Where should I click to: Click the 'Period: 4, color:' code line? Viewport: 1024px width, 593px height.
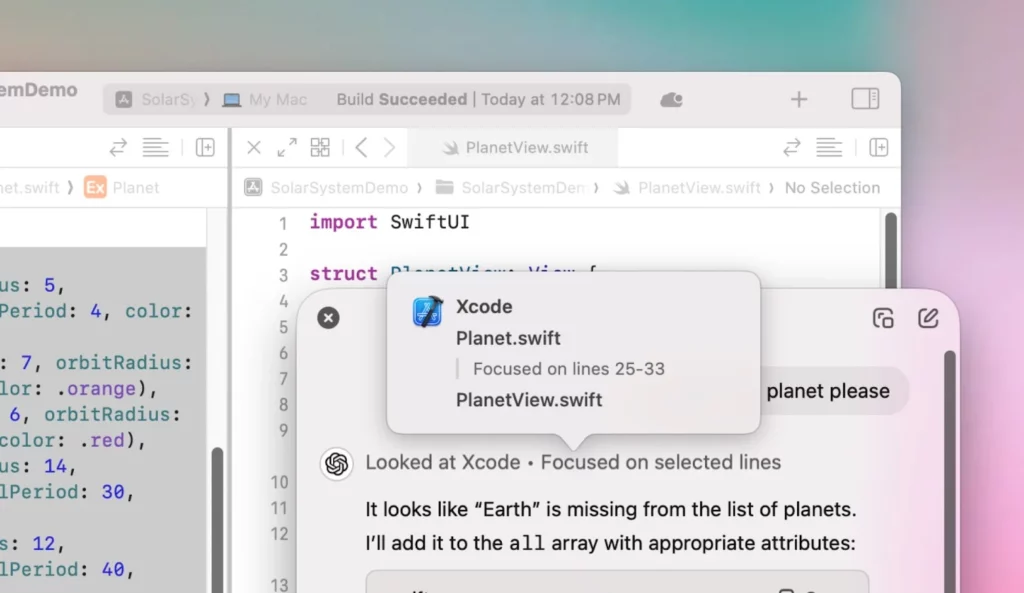[96, 312]
